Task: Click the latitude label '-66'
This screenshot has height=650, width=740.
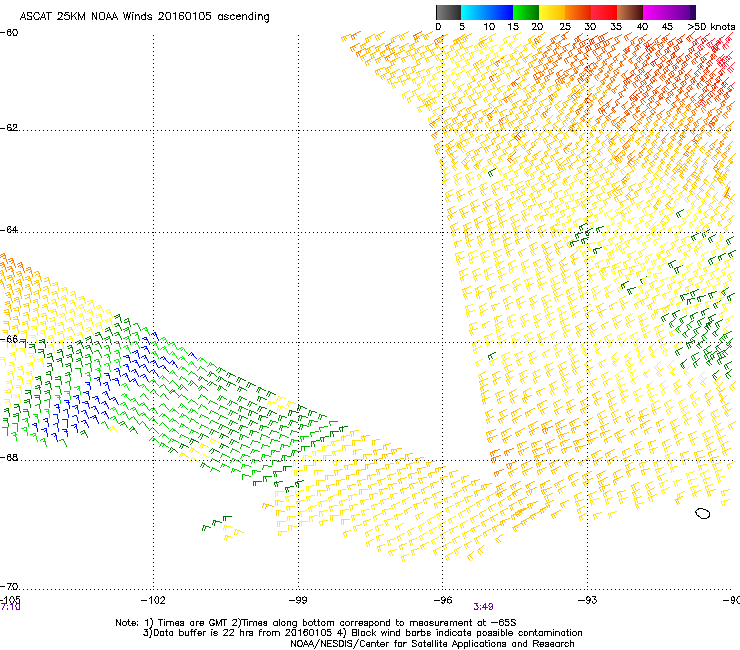Action: [x=9, y=339]
